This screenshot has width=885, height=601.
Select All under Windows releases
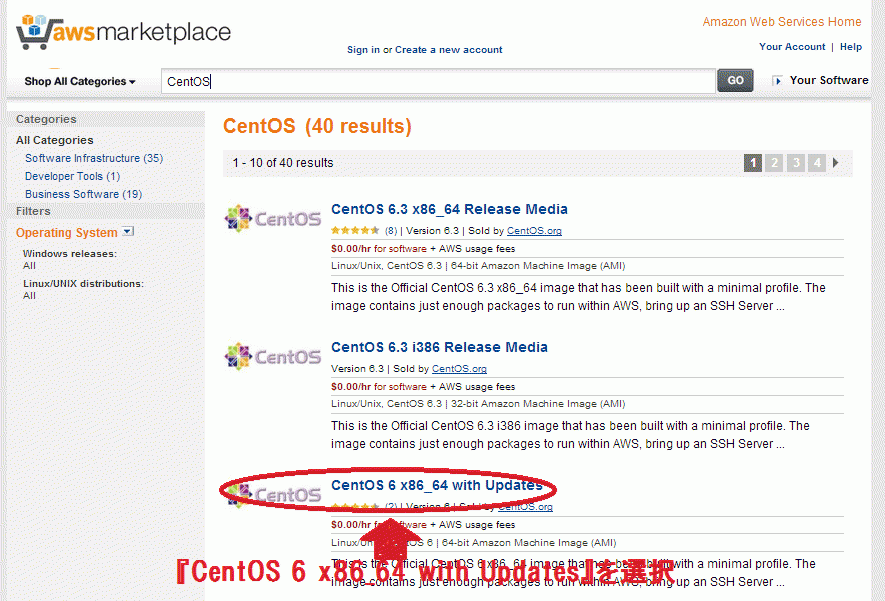[x=29, y=266]
